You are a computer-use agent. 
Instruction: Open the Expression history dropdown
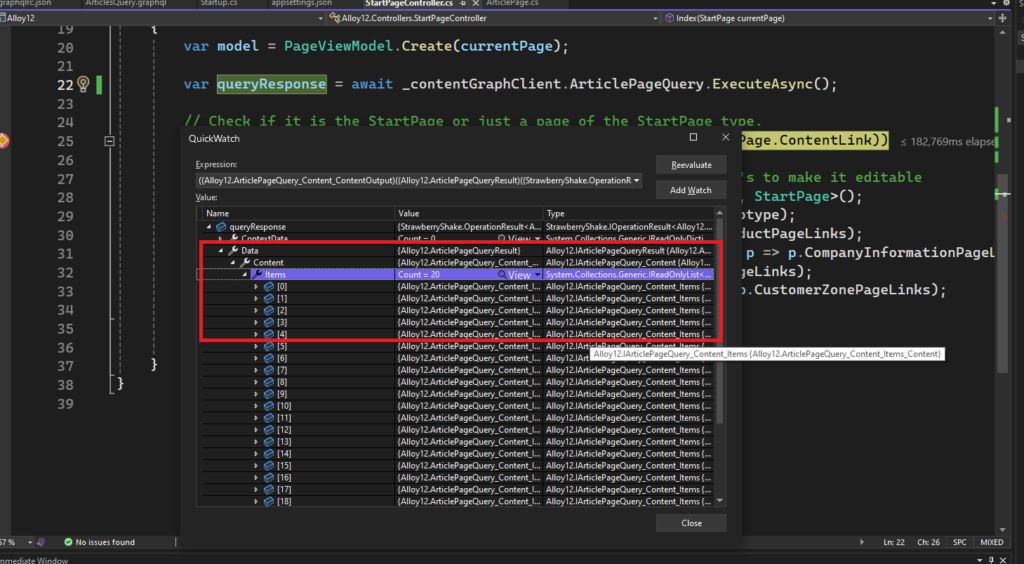tap(637, 181)
